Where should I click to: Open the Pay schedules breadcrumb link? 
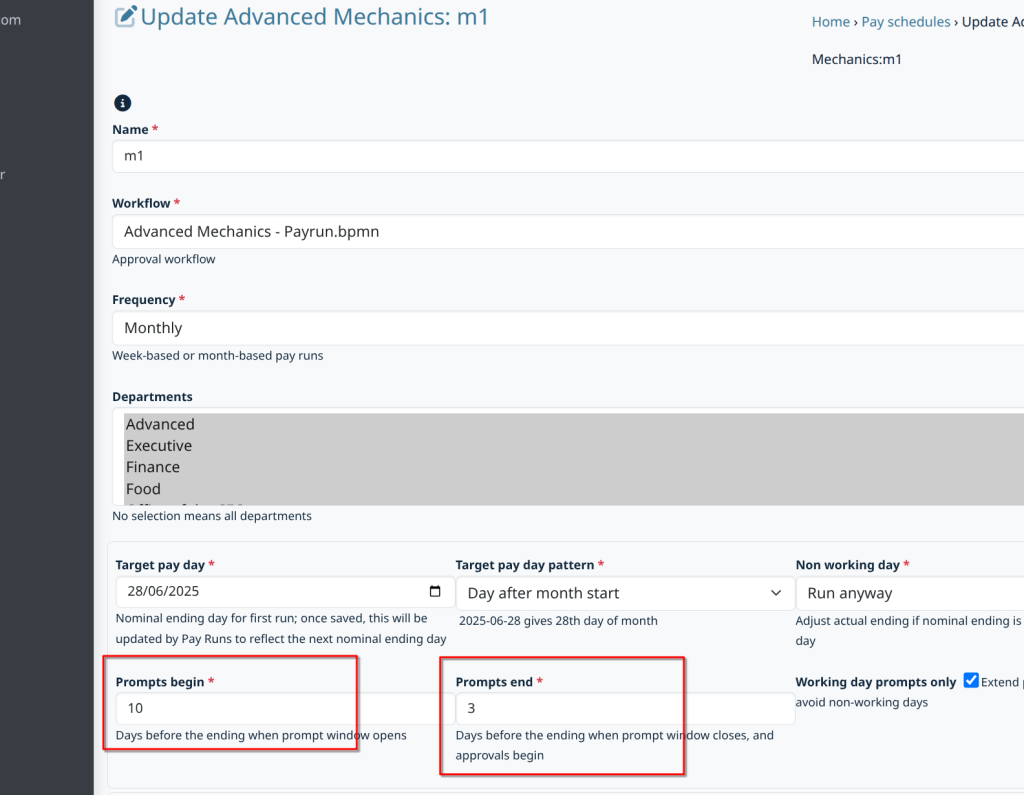point(905,22)
